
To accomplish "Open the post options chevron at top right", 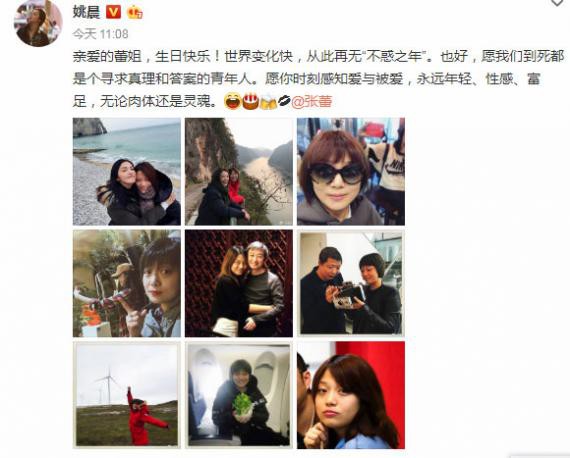I will [557, 3].
